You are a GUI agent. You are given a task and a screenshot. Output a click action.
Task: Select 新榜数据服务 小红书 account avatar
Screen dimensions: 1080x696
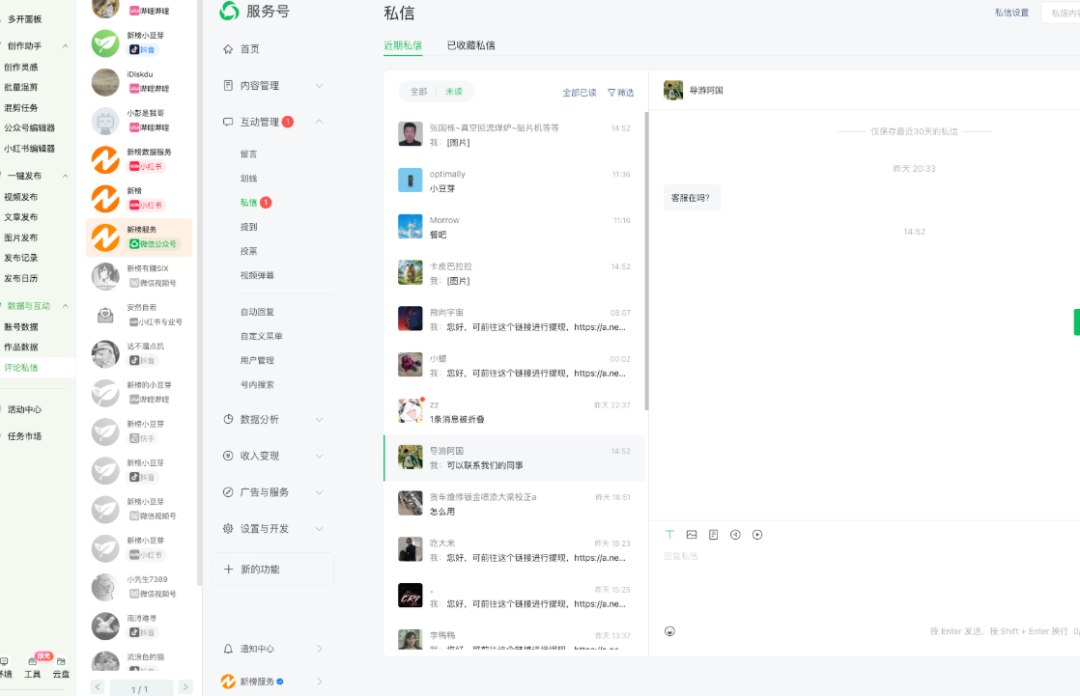(x=105, y=160)
